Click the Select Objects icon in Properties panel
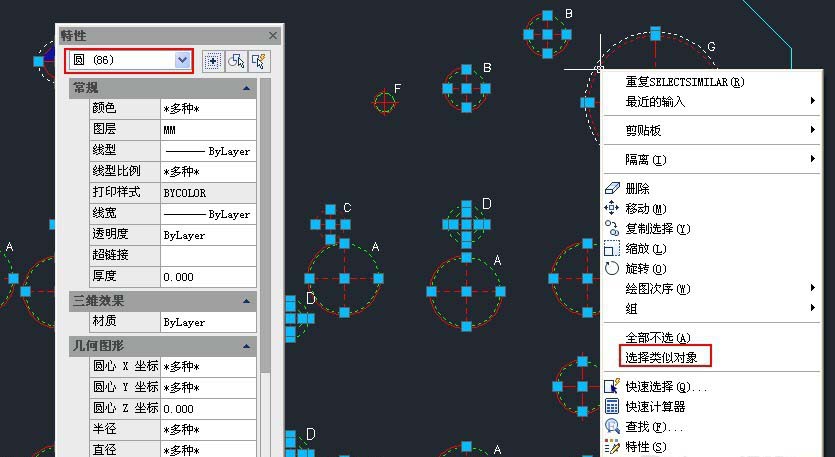835x457 pixels. click(236, 61)
